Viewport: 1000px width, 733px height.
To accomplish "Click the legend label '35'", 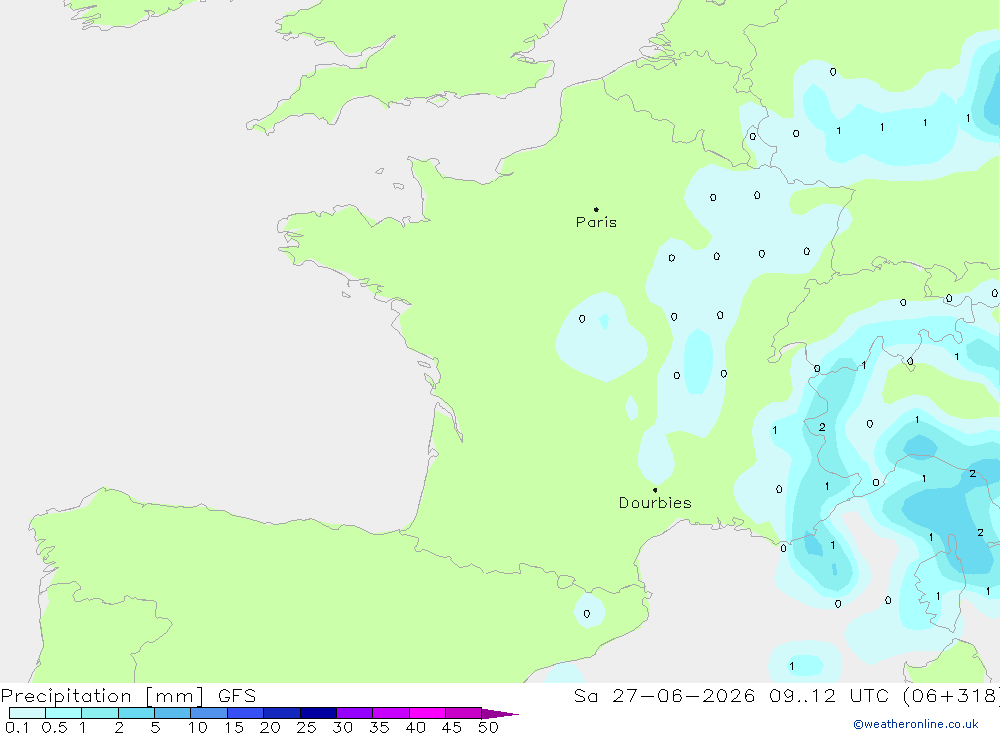I will 379,727.
